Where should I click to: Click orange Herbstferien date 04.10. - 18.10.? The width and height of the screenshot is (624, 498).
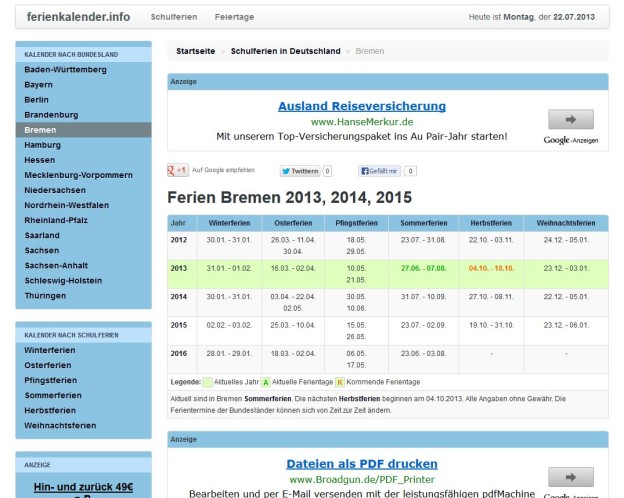click(491, 268)
